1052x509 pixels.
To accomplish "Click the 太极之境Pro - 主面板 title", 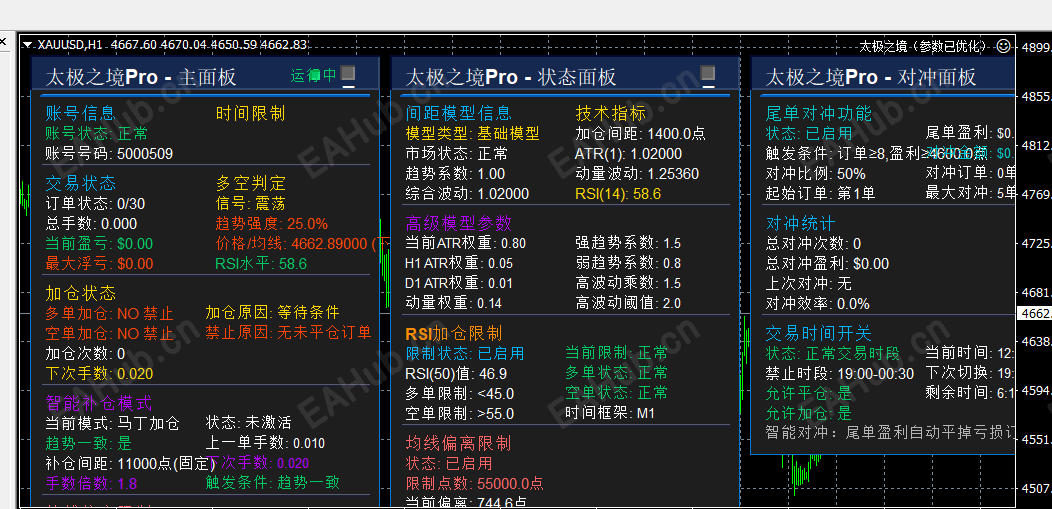I will pos(141,77).
